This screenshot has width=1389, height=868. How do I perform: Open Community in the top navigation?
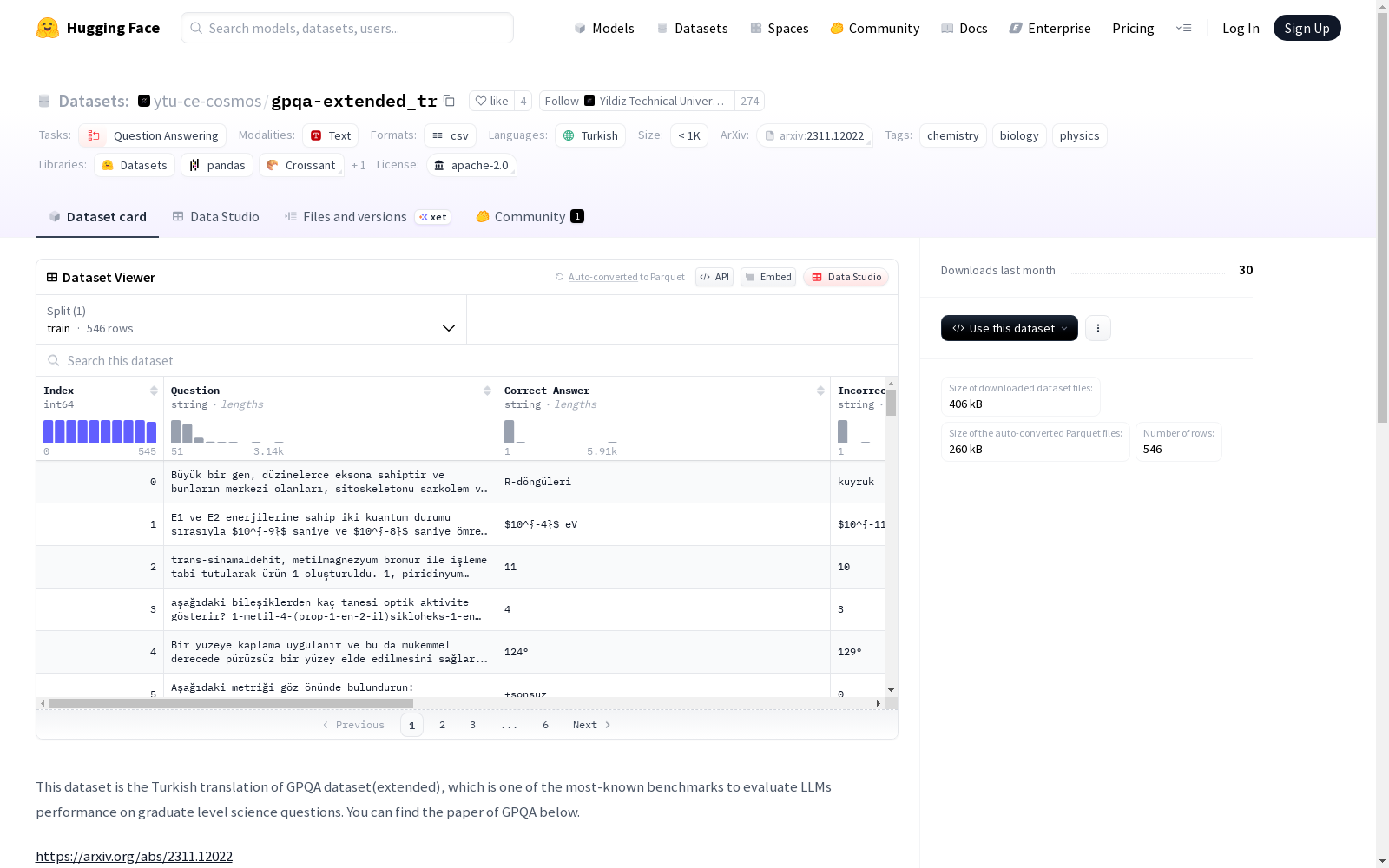click(875, 28)
